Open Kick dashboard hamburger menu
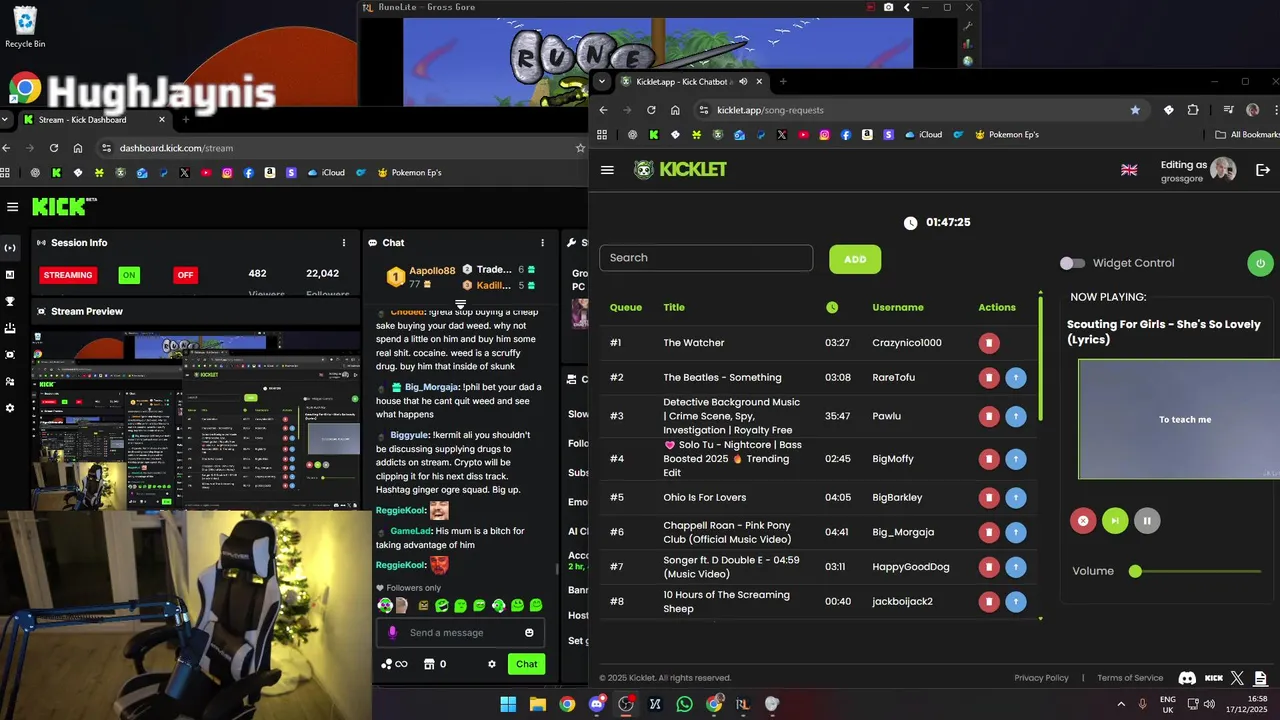Image resolution: width=1280 pixels, height=720 pixels. coord(12,207)
